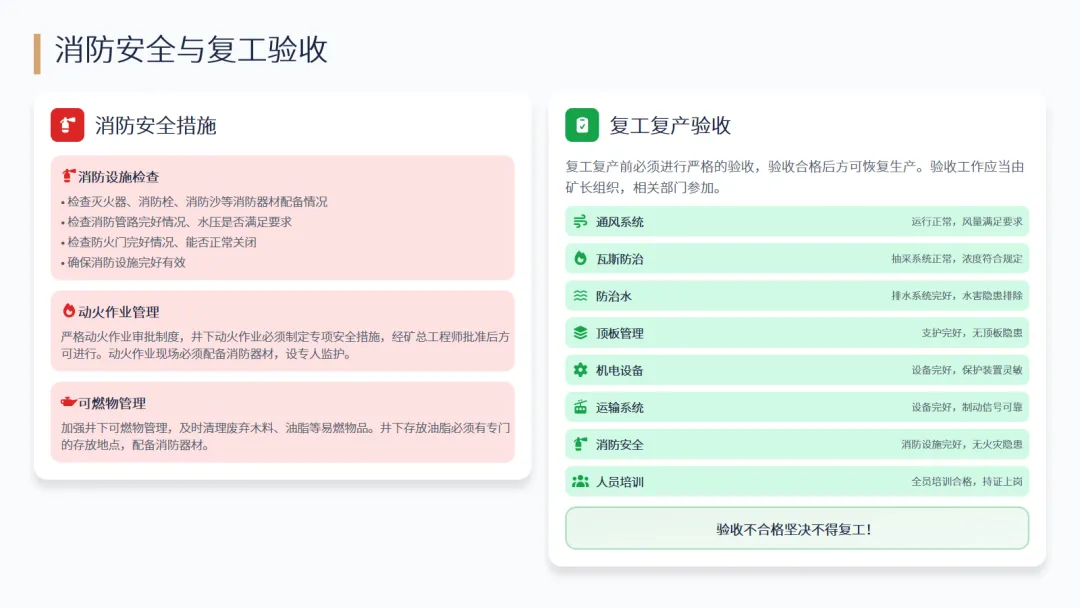
Task: Click the 全员培训合格，持证上岗 status text
Action: tap(966, 481)
